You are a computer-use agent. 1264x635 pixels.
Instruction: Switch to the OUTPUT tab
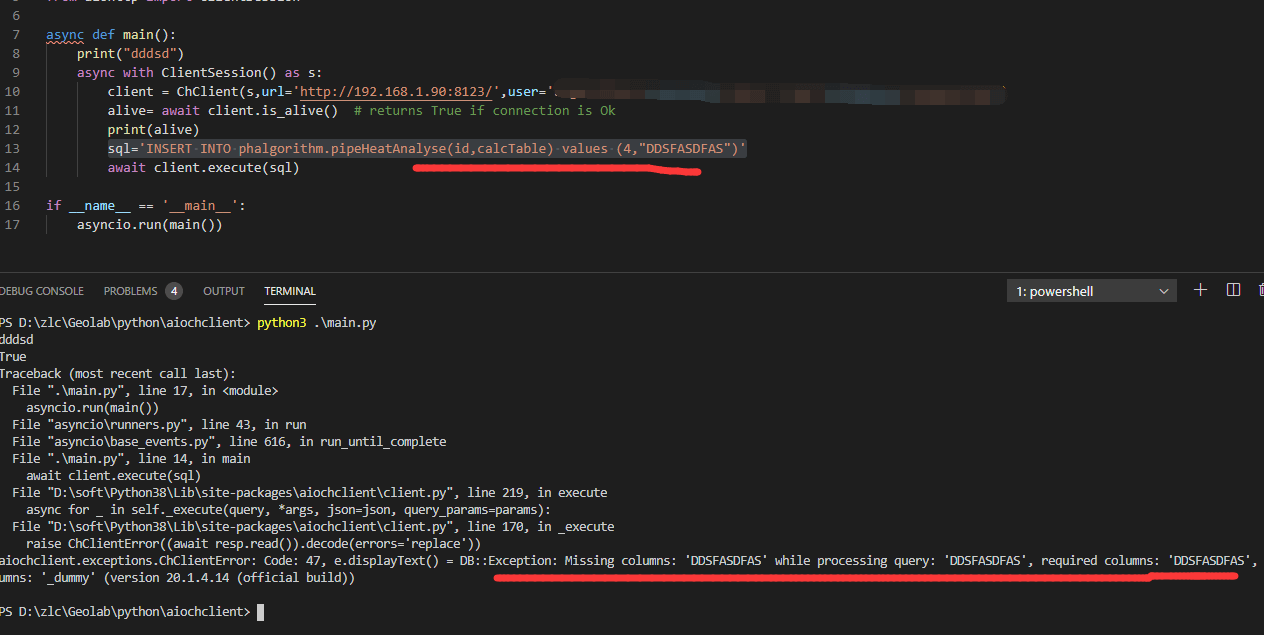pos(223,291)
